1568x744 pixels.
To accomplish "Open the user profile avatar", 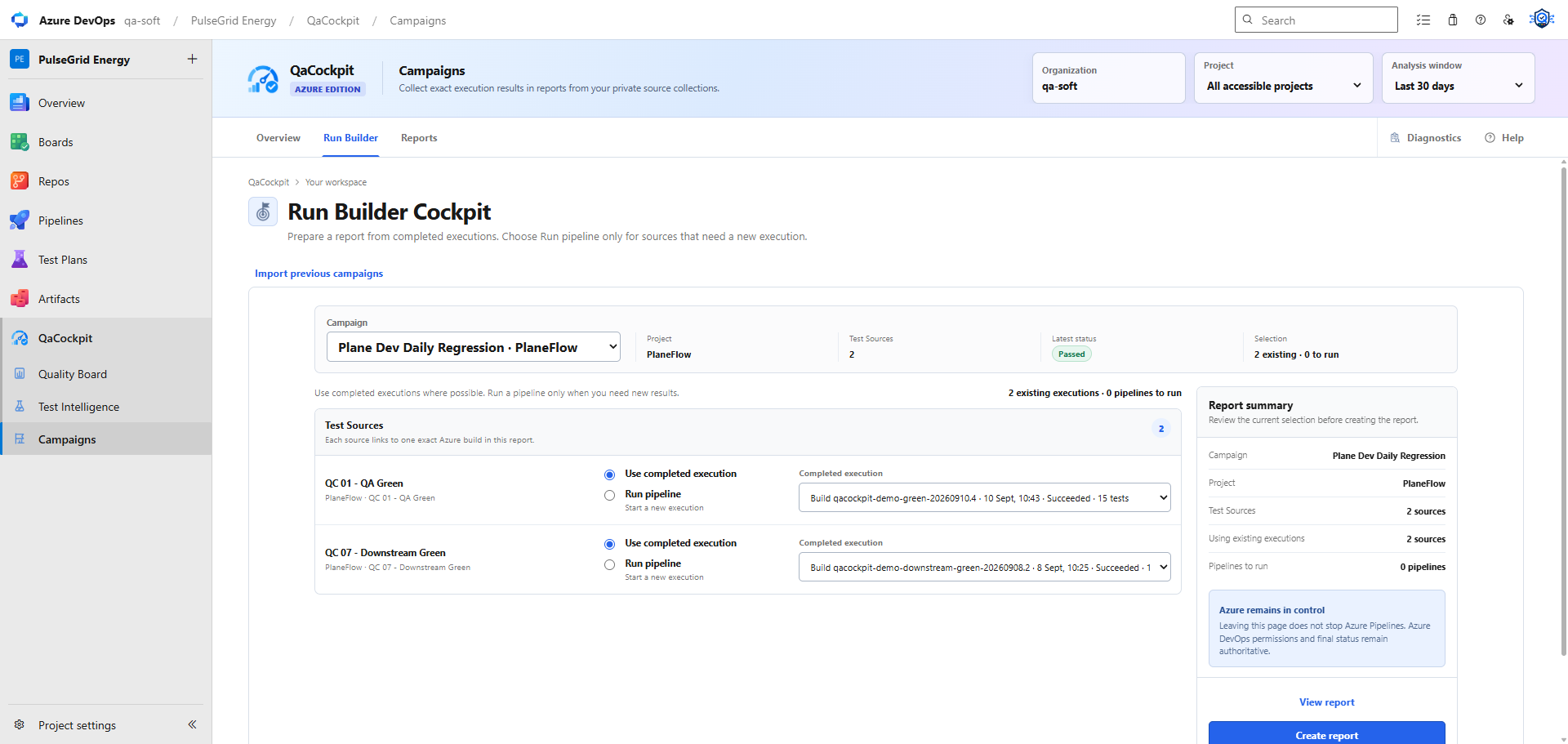I will [x=1541, y=19].
